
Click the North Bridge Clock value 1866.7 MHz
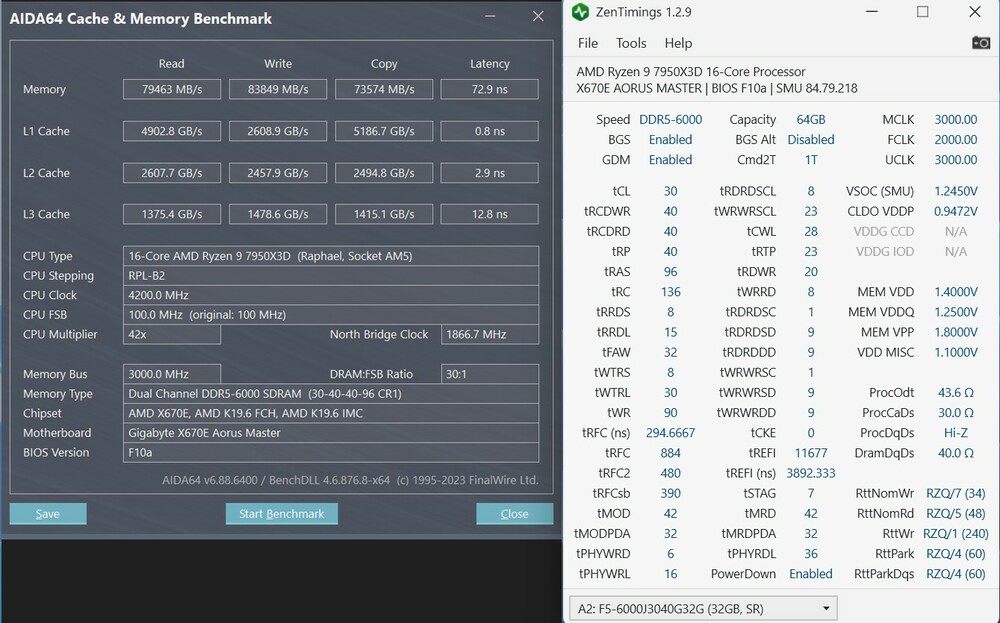coord(489,334)
